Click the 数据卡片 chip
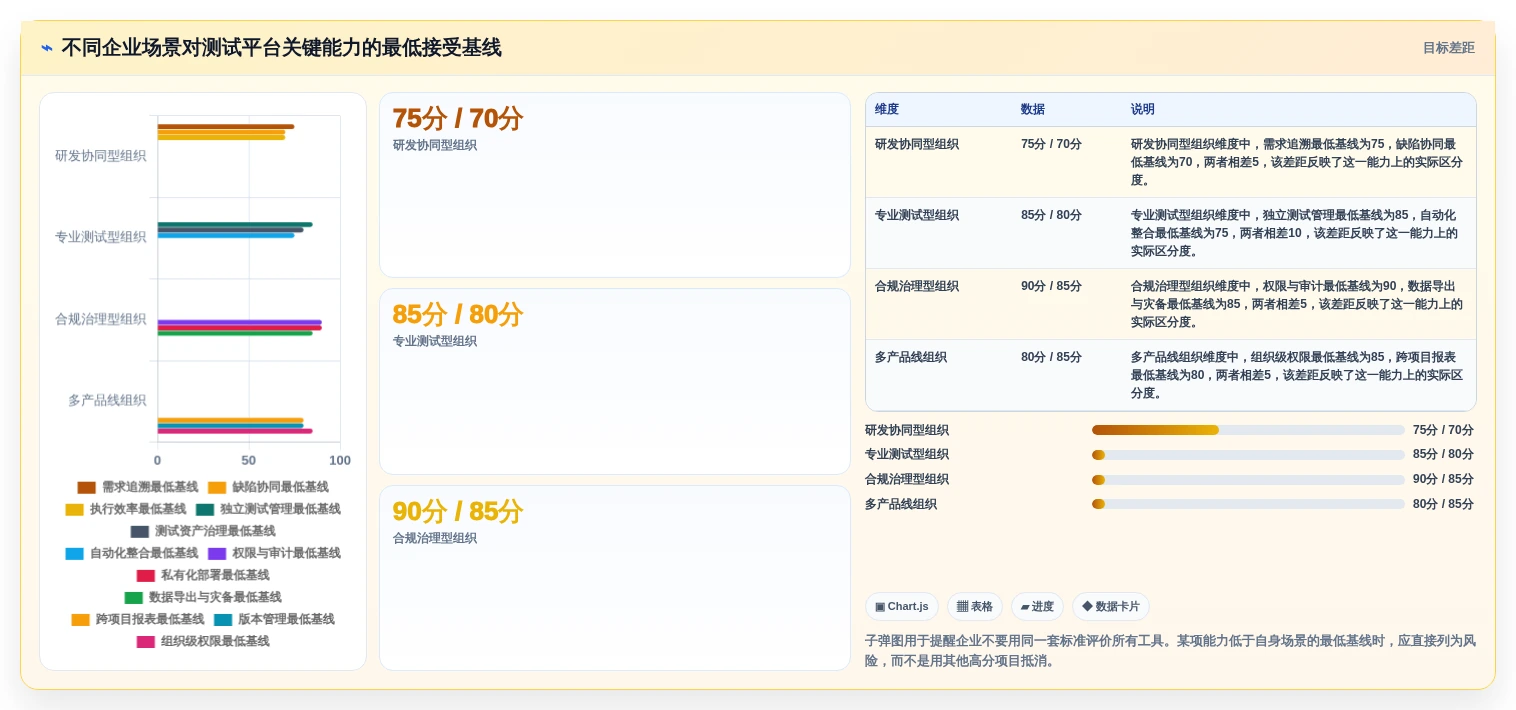The width and height of the screenshot is (1516, 710). pos(1111,607)
